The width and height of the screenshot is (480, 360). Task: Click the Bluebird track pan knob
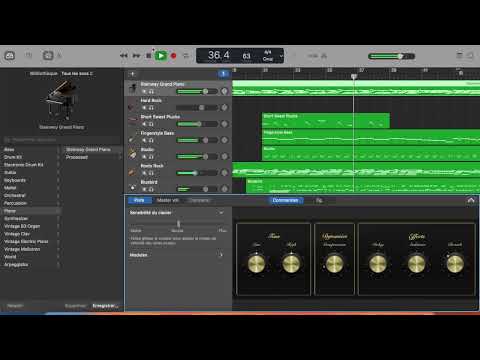[x=224, y=189]
